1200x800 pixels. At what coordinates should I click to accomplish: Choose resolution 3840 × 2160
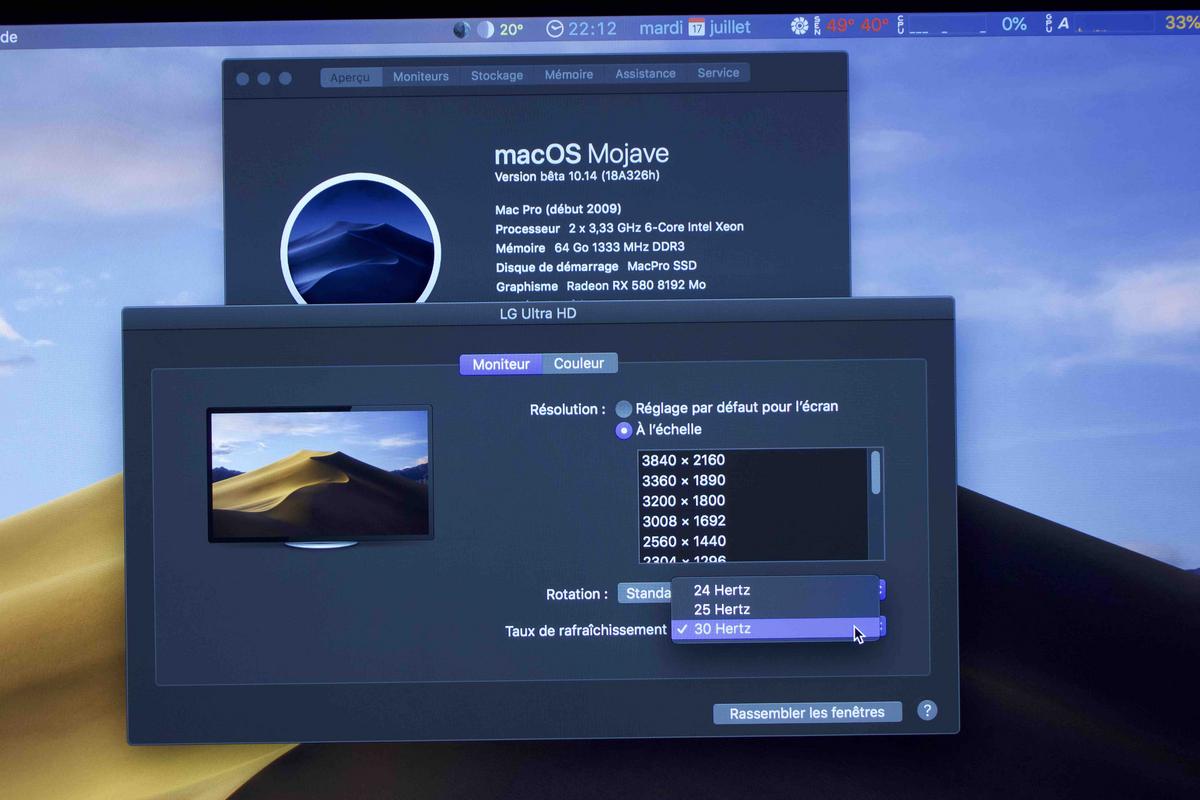click(754, 460)
